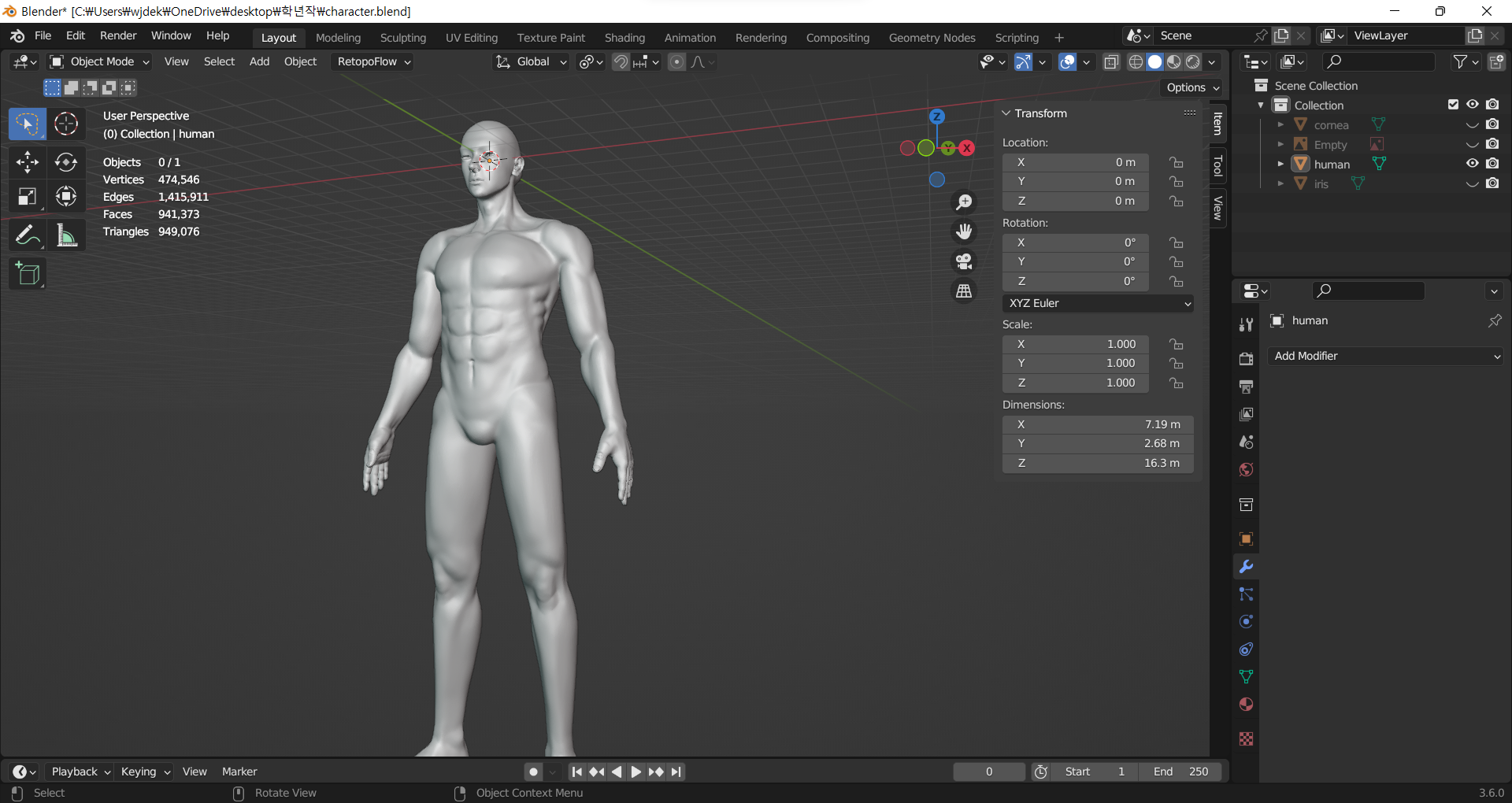Select the Measure tool

tap(66, 235)
